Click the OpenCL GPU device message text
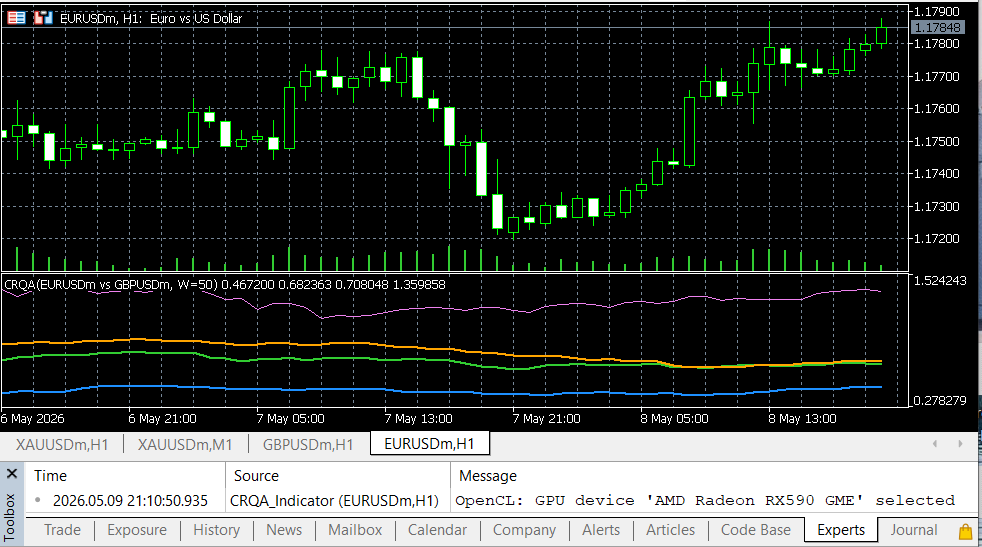Screen dimensions: 982x547 pyautogui.click(x=705, y=501)
